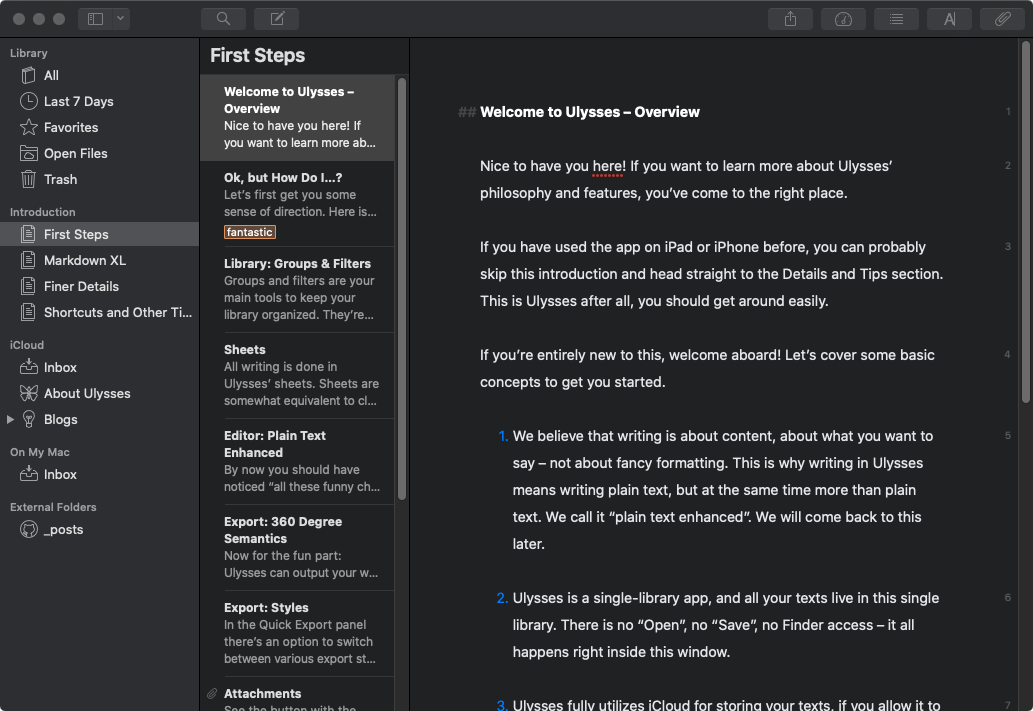Open Shortcuts and Other Tips group
1033x711 pixels.
(x=99, y=312)
